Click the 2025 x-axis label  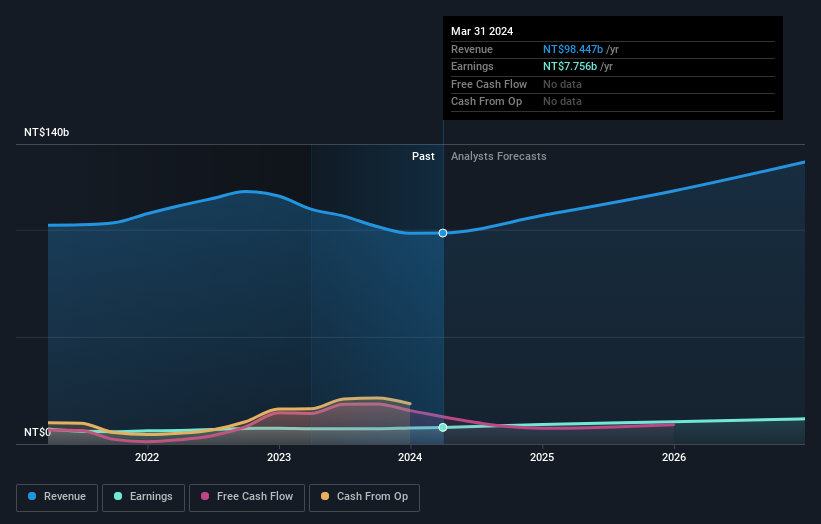(542, 458)
